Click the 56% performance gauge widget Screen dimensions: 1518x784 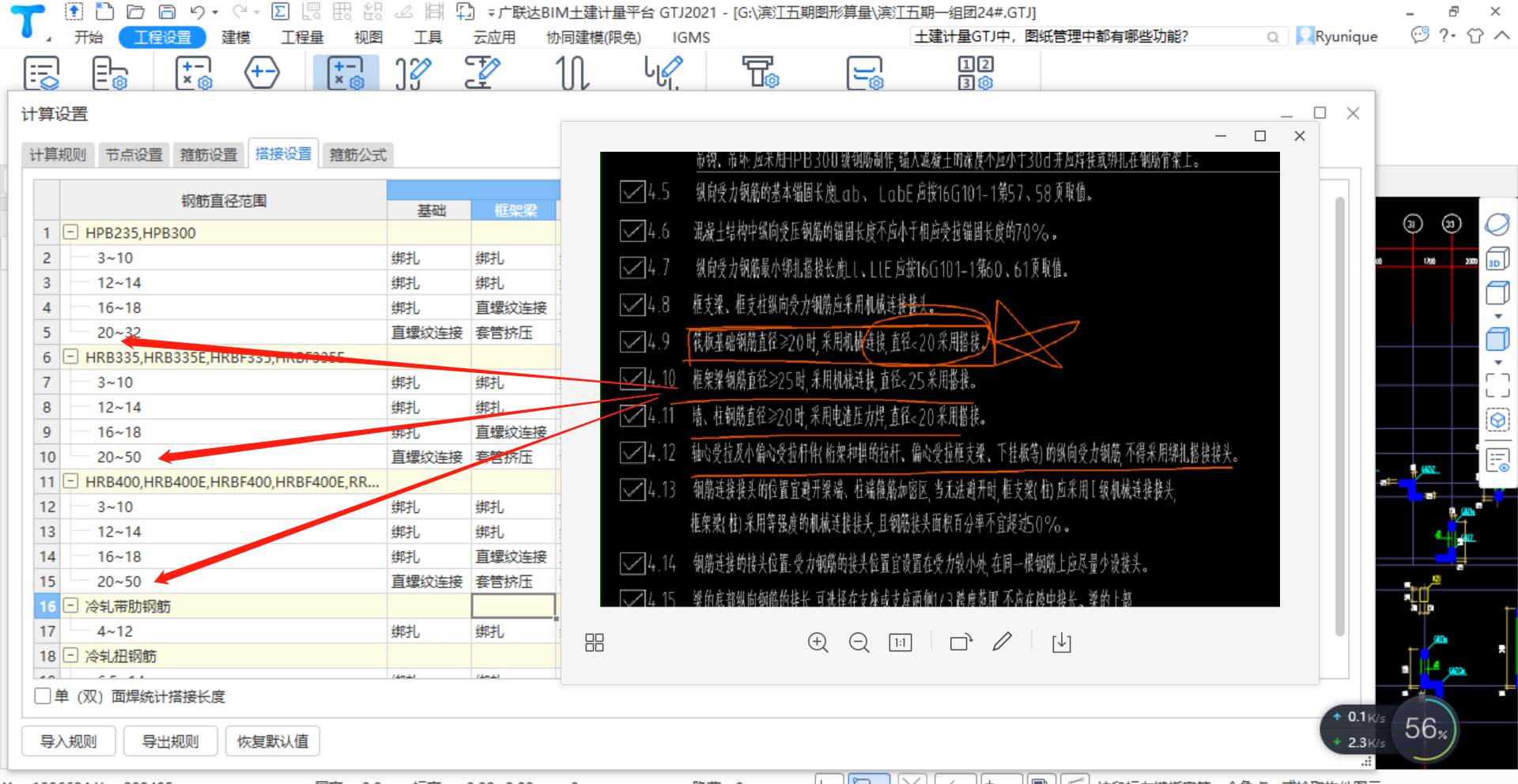point(1425,729)
